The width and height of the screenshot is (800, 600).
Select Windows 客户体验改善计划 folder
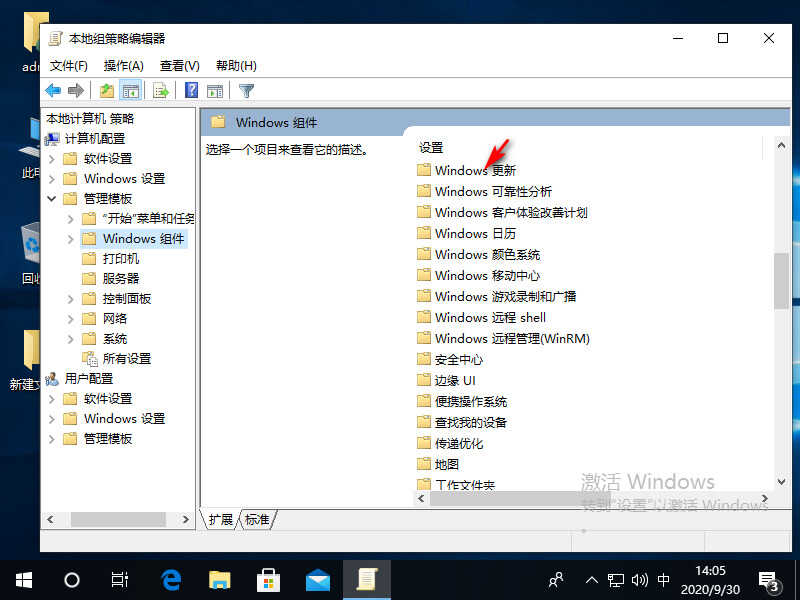(502, 212)
